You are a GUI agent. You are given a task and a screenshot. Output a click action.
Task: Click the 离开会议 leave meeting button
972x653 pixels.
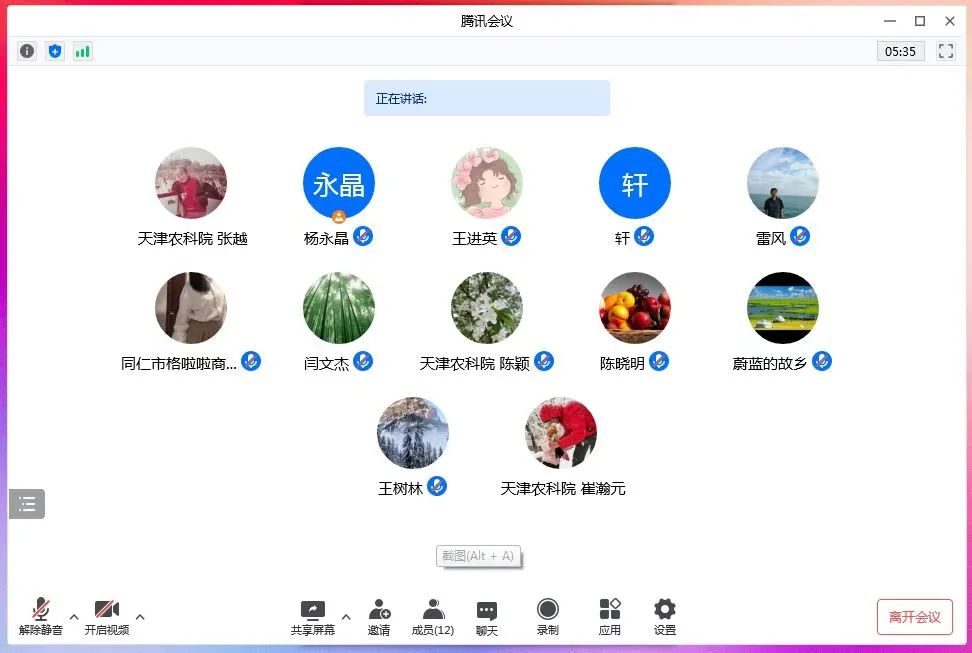(914, 616)
